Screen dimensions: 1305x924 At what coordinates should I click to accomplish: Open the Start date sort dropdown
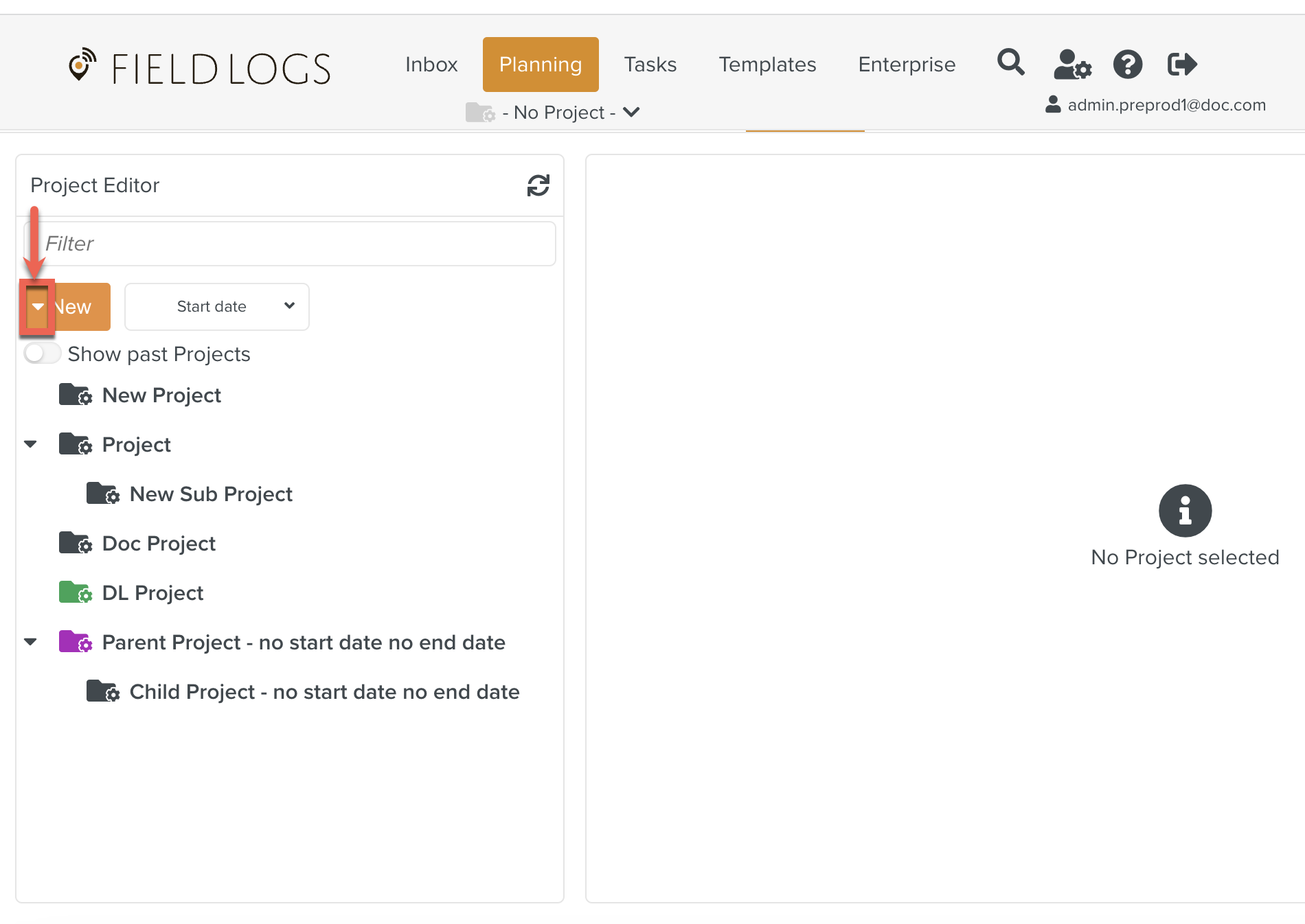(216, 307)
